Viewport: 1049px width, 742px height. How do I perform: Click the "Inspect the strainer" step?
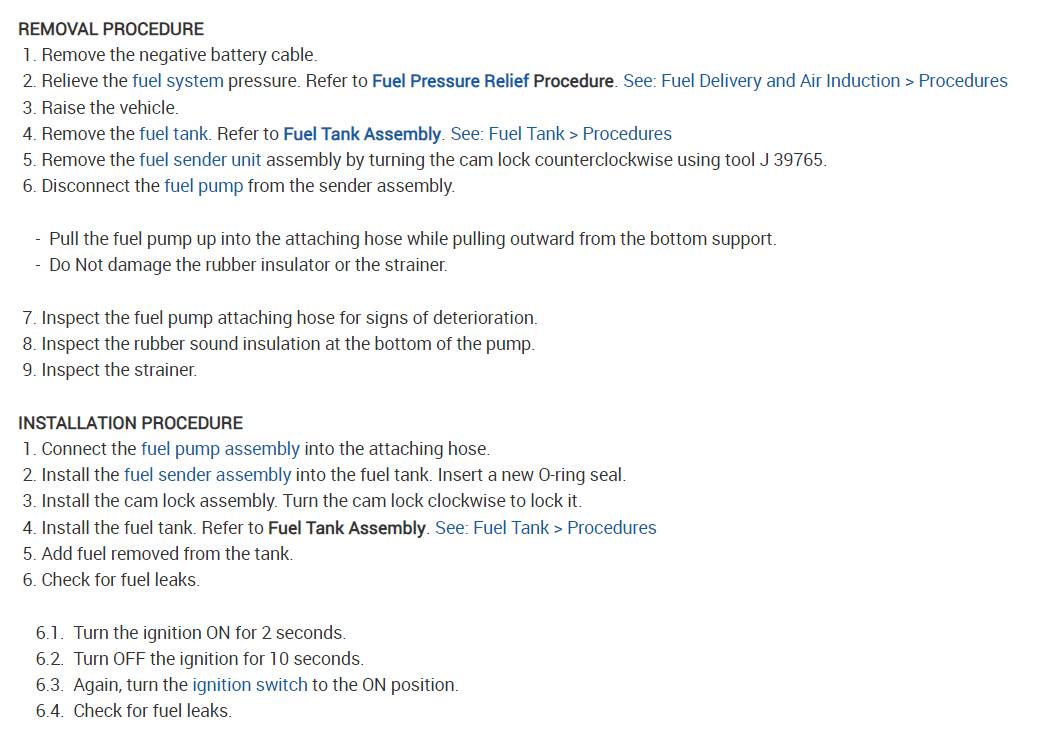tap(119, 370)
